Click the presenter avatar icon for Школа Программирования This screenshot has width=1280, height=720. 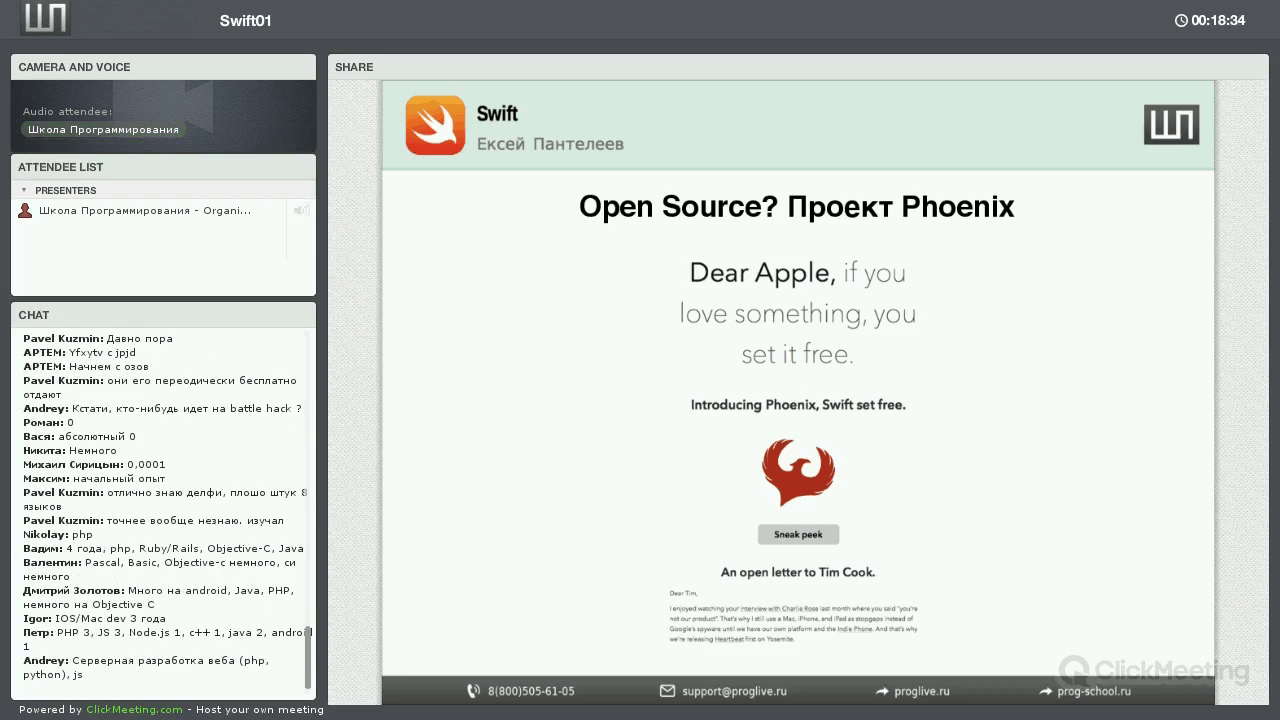click(26, 210)
